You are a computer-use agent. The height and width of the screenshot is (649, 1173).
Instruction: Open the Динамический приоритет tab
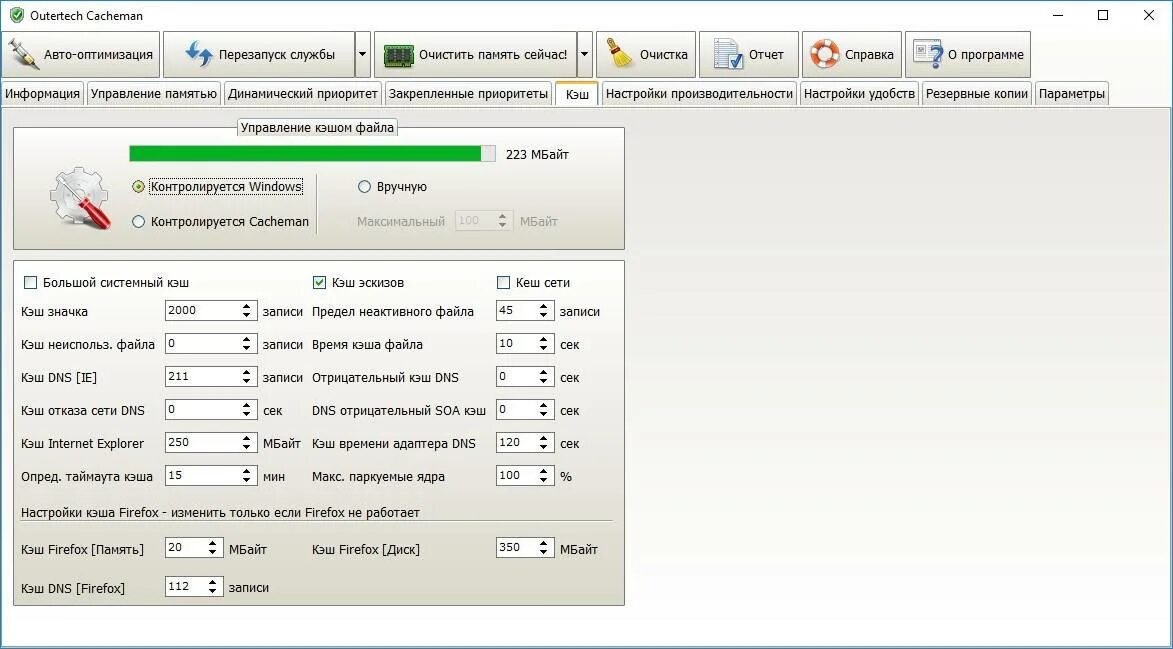303,93
